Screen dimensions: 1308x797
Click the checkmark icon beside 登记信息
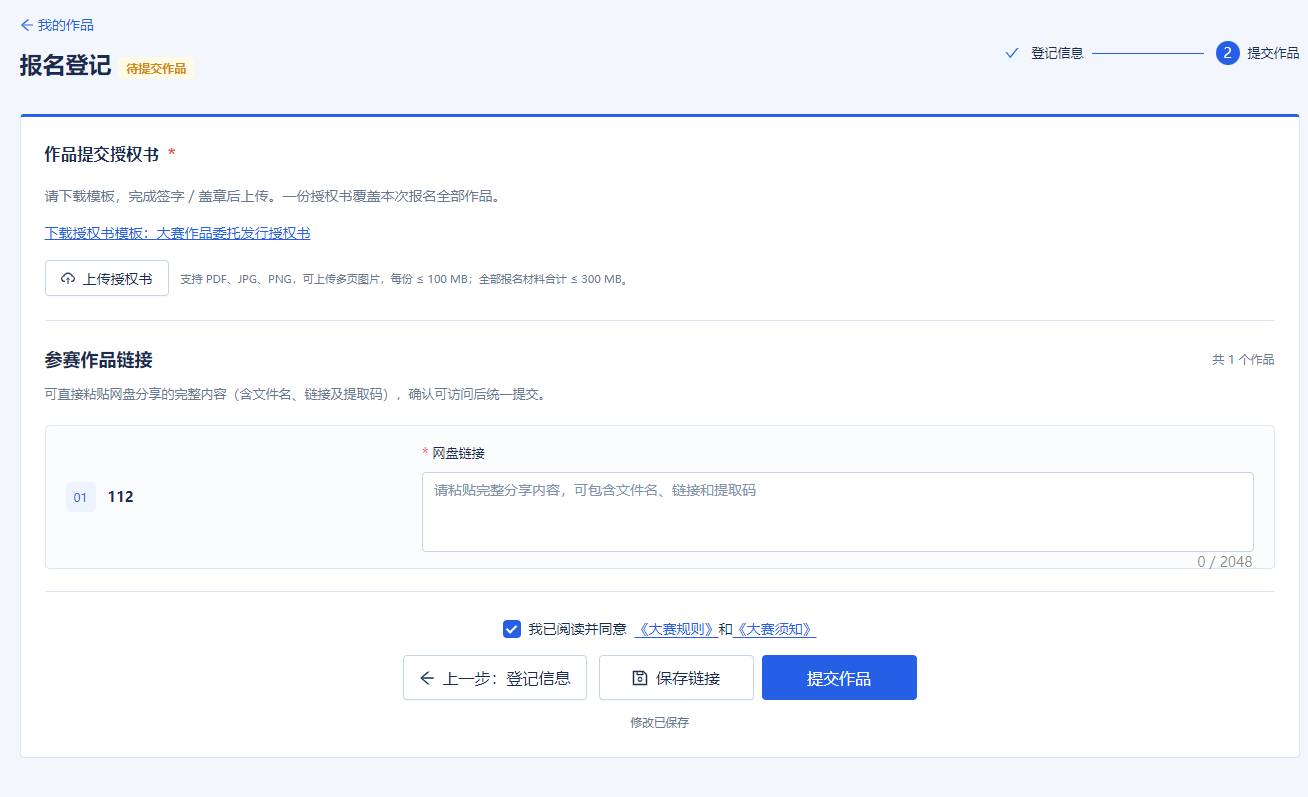[1011, 53]
